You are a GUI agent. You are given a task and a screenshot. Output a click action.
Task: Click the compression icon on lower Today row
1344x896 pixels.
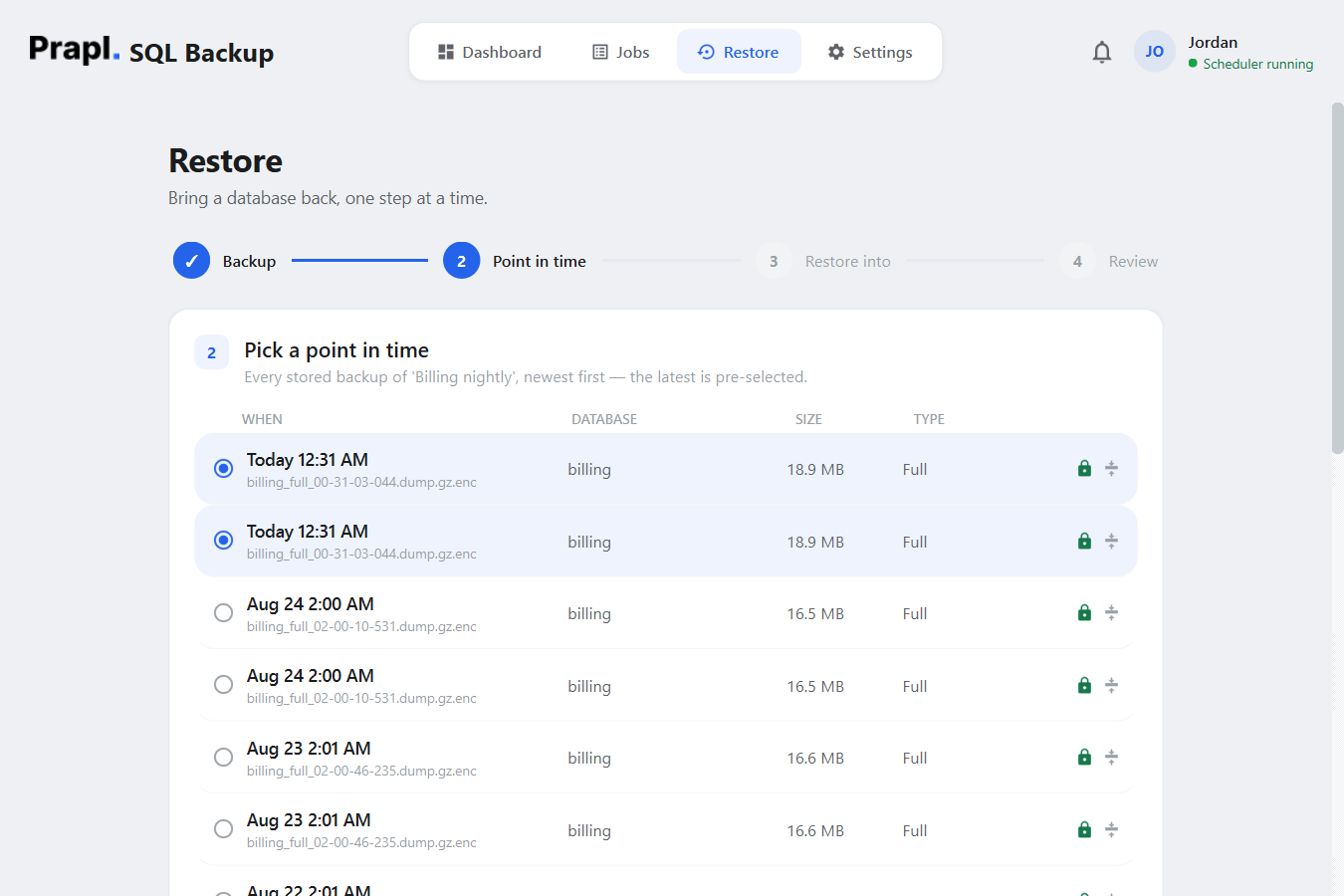click(1111, 542)
